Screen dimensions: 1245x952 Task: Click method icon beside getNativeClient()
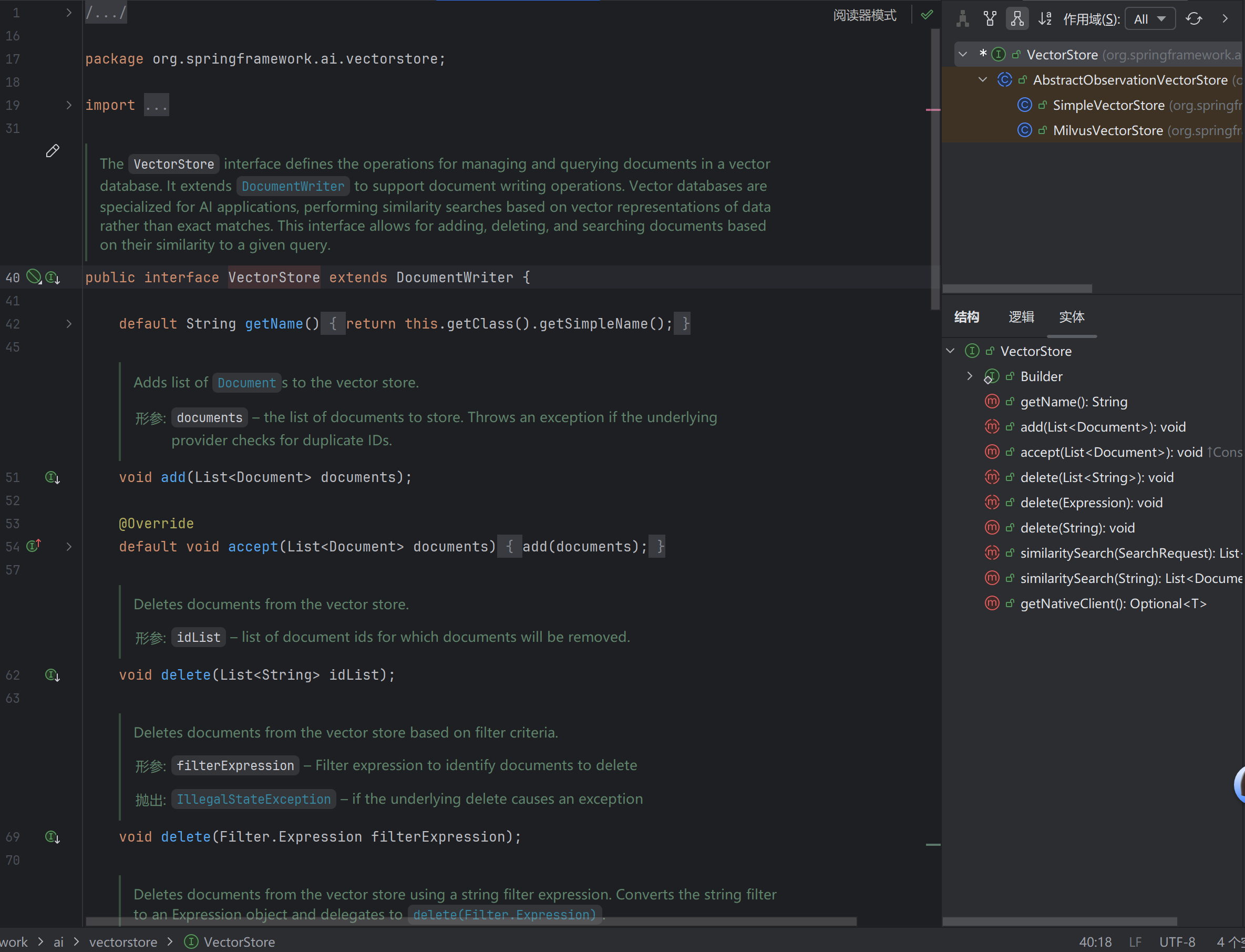click(992, 603)
